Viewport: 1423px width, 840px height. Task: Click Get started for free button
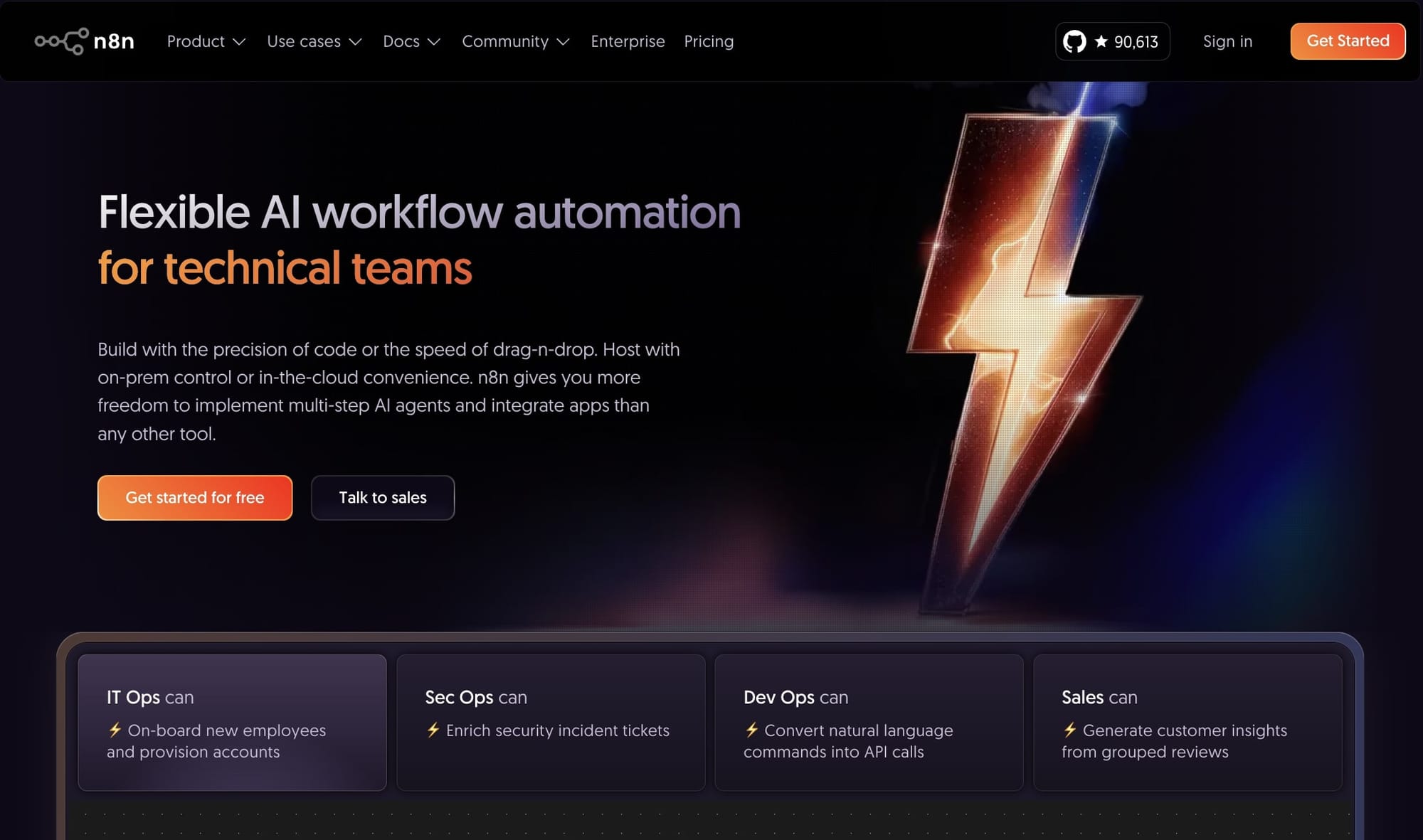point(195,498)
